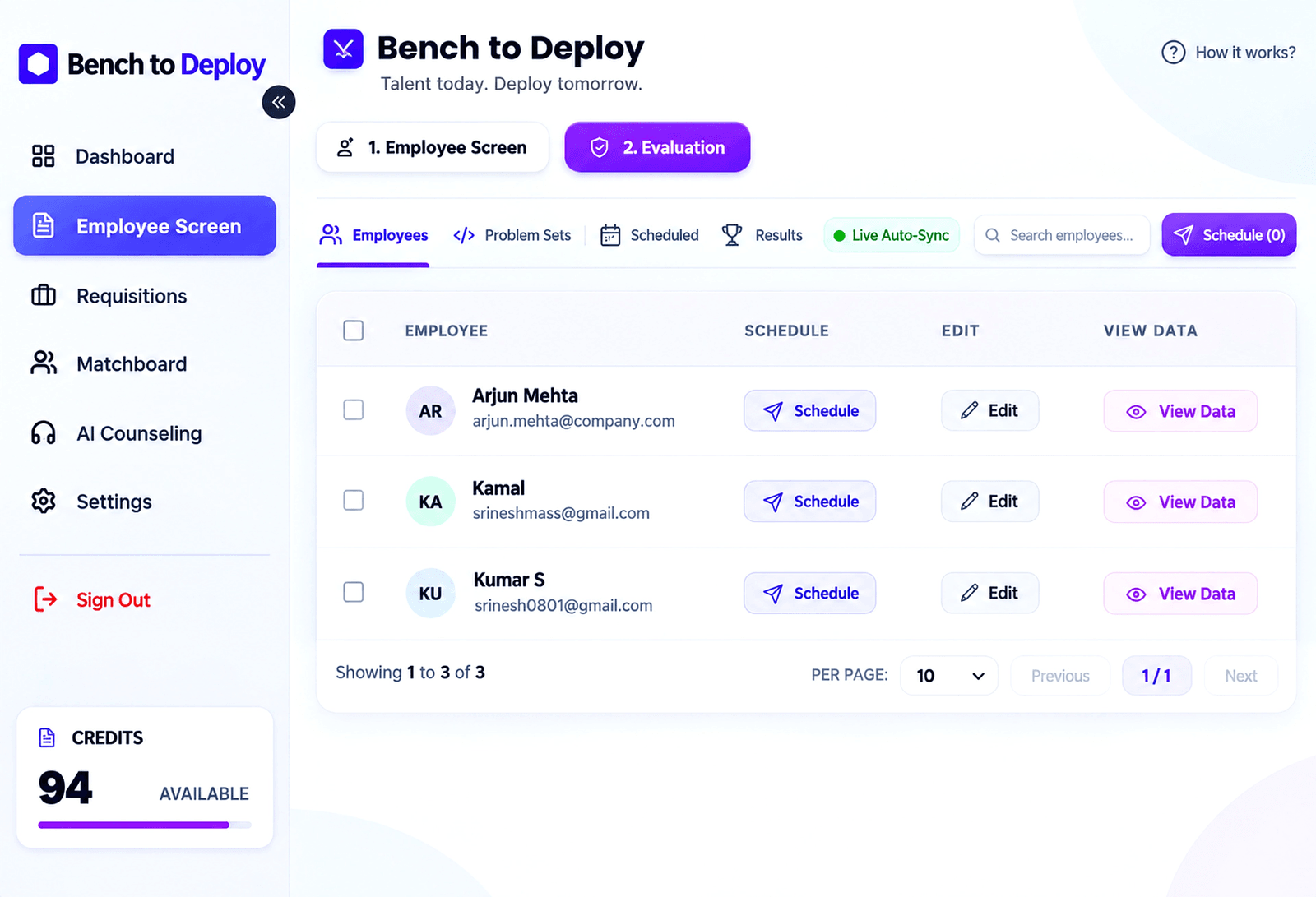
Task: Click the Live Auto-Sync badge
Action: 892,235
